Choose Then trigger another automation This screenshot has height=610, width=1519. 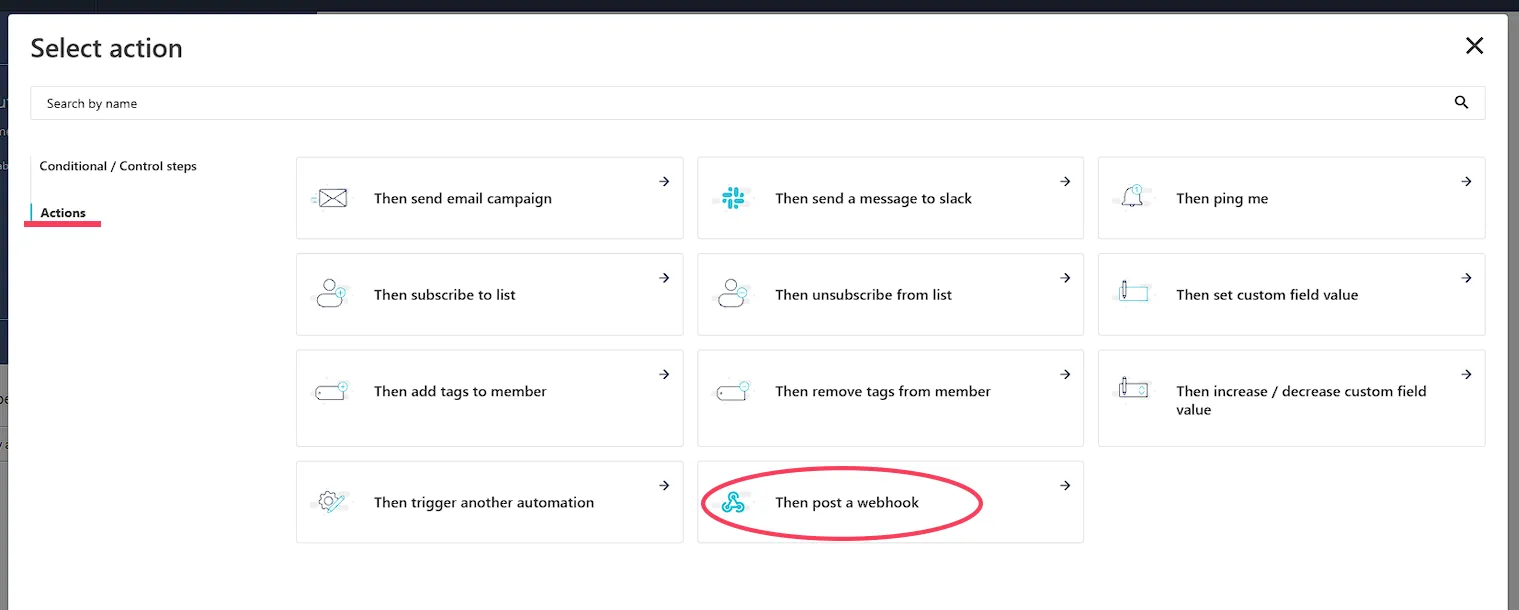[490, 502]
